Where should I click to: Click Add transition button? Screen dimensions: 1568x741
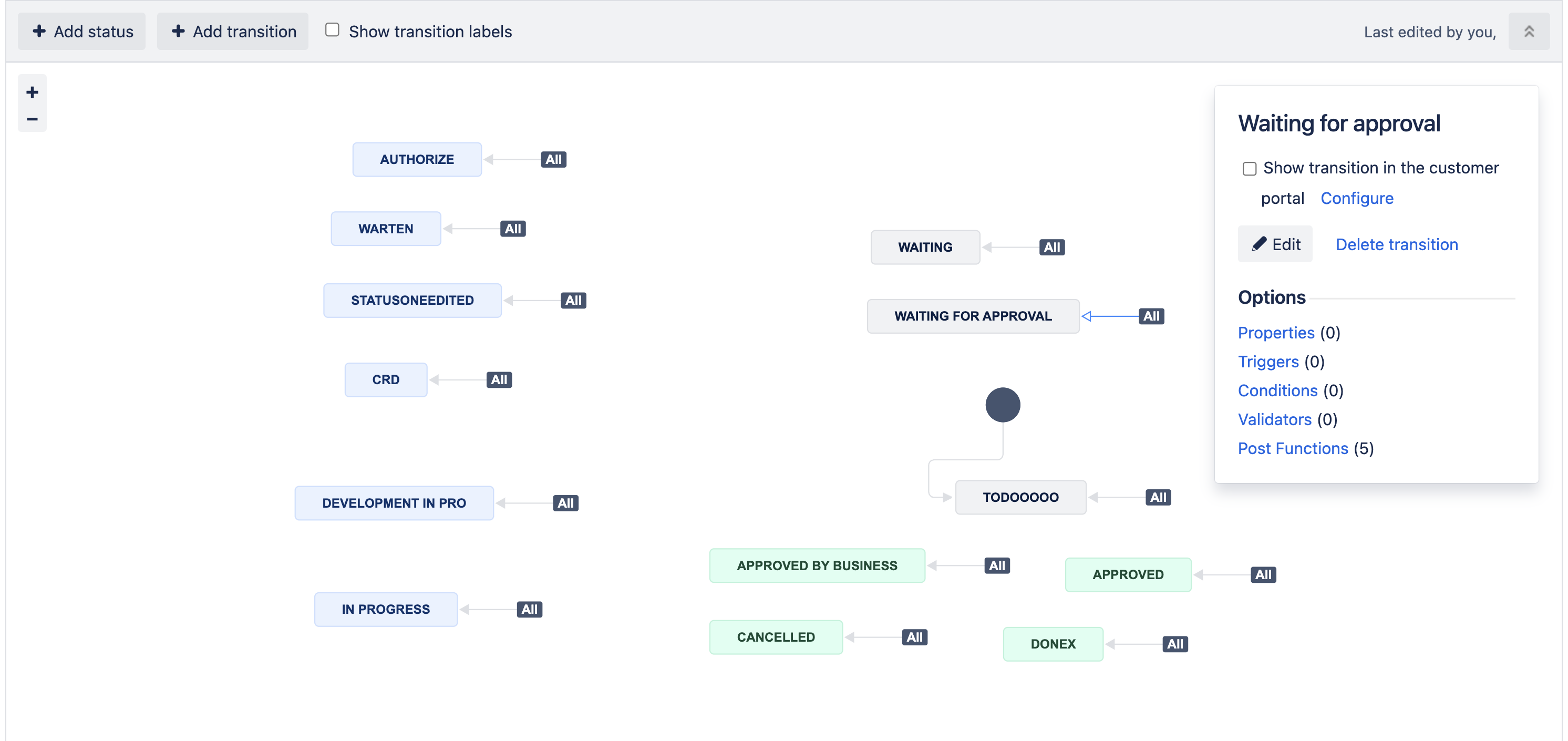[233, 31]
